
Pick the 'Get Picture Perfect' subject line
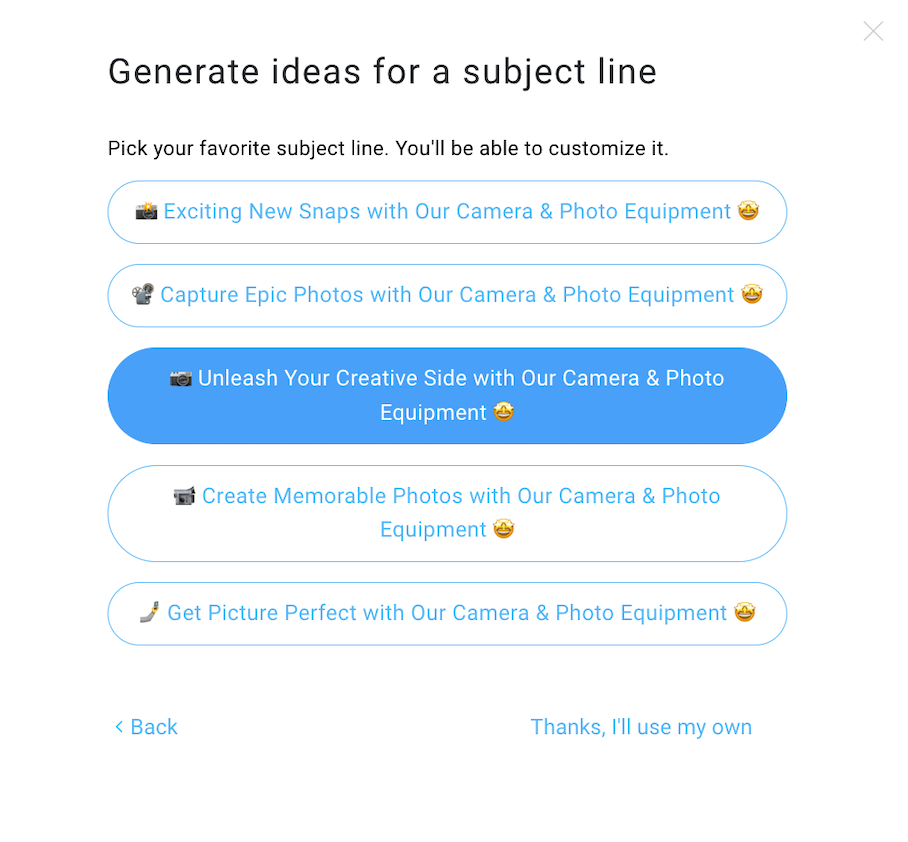447,613
